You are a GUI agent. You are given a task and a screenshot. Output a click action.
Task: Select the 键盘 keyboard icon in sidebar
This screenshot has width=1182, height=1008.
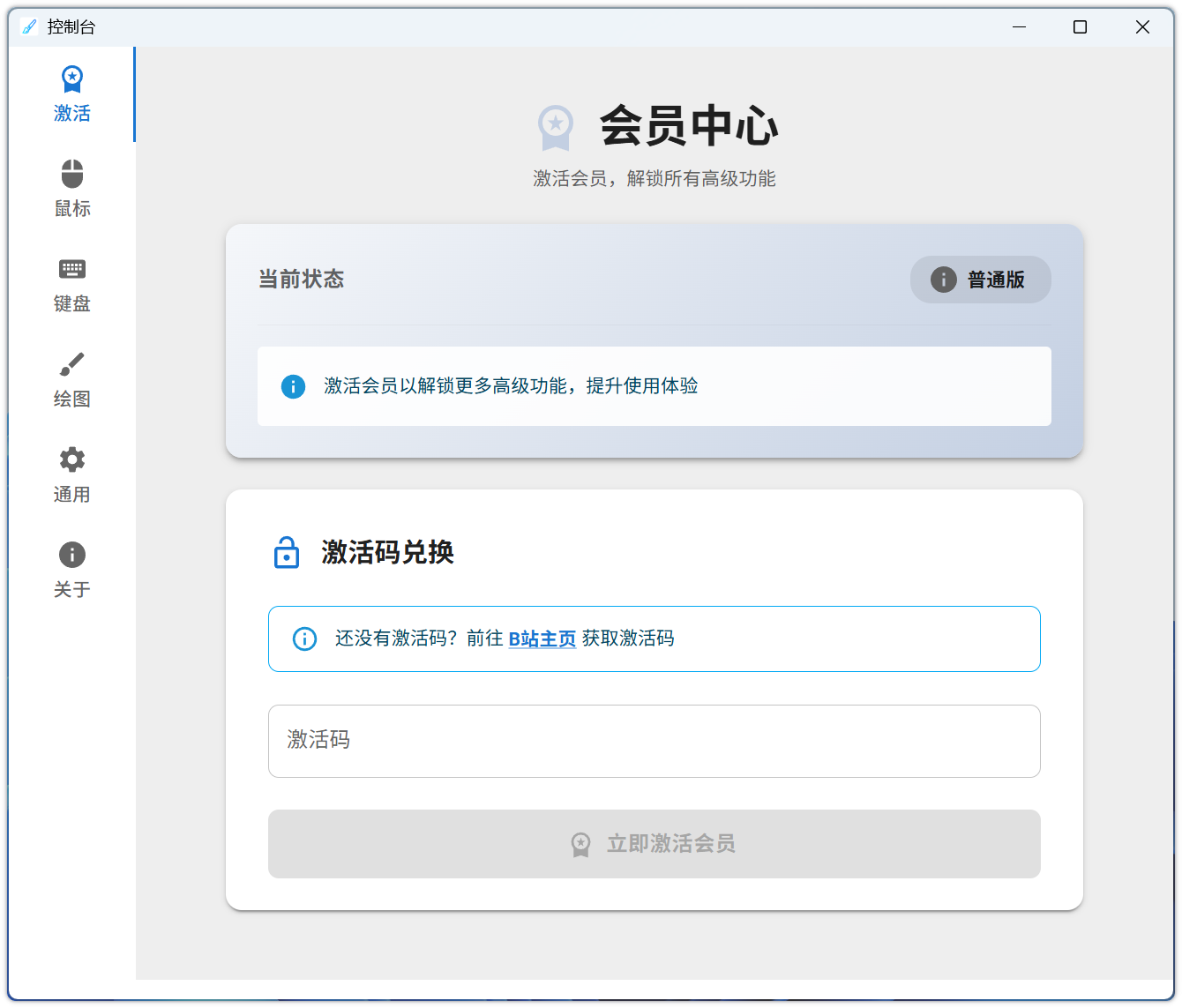click(x=72, y=269)
